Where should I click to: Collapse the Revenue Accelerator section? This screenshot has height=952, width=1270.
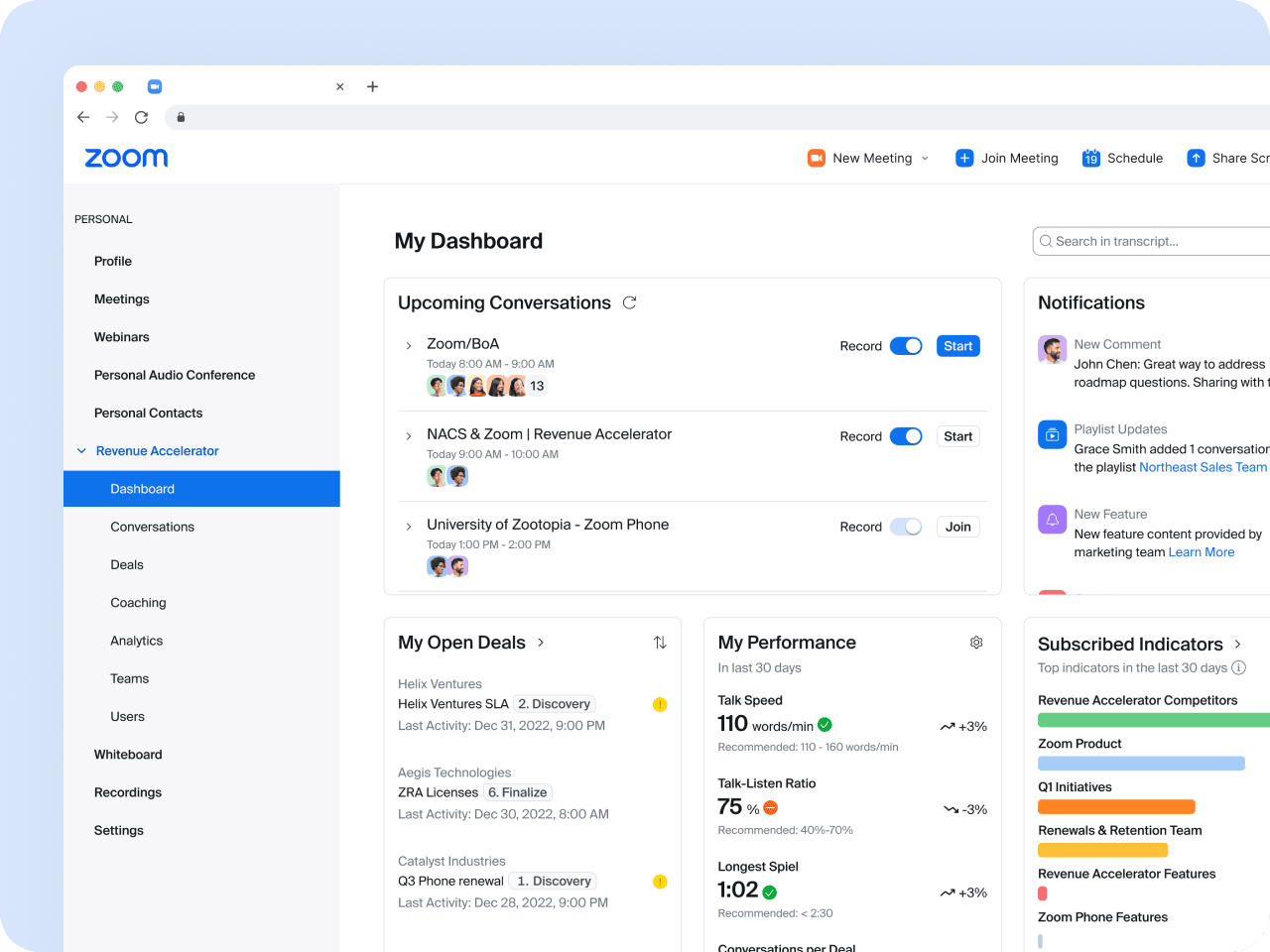(81, 451)
